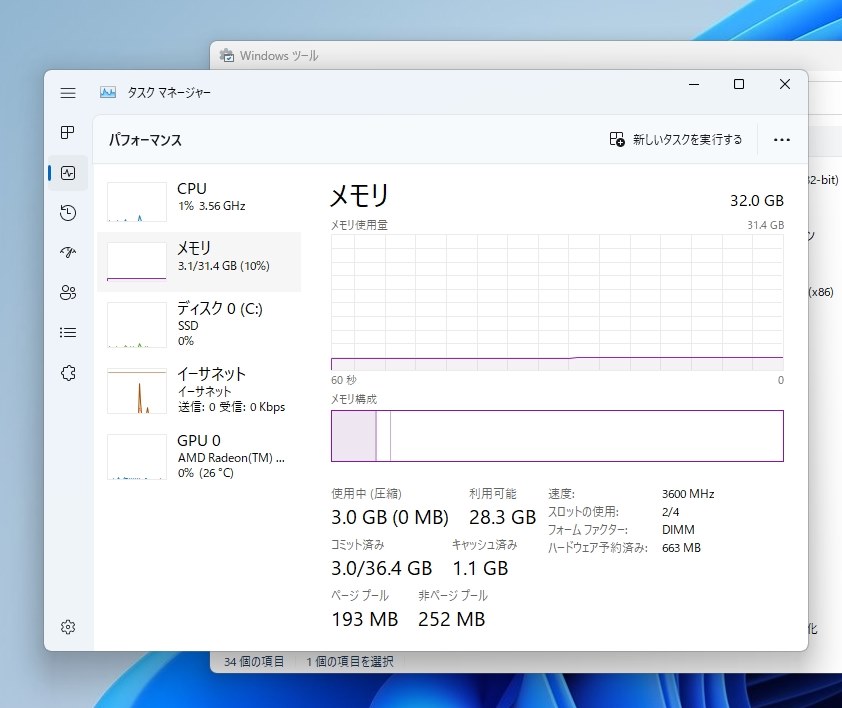Minimize the Task Manager window
The image size is (842, 708).
click(694, 84)
